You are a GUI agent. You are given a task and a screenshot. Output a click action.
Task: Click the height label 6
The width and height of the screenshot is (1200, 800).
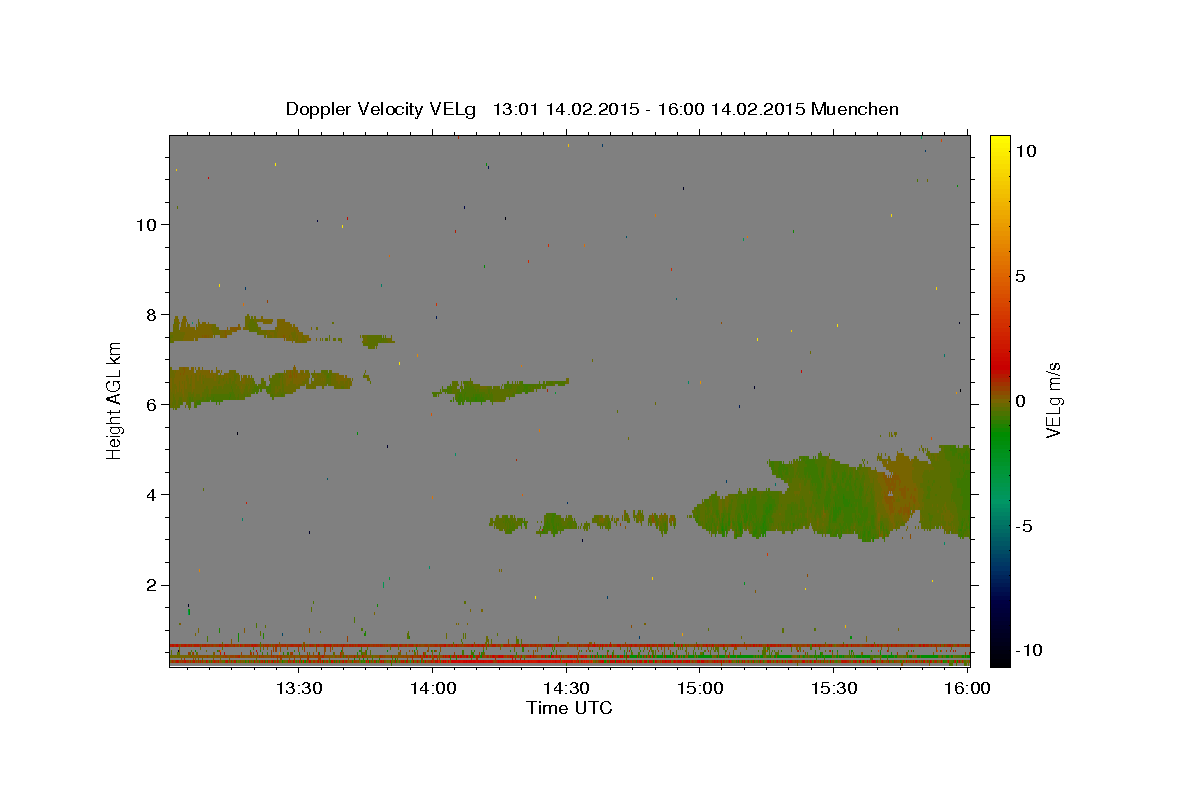coord(151,404)
